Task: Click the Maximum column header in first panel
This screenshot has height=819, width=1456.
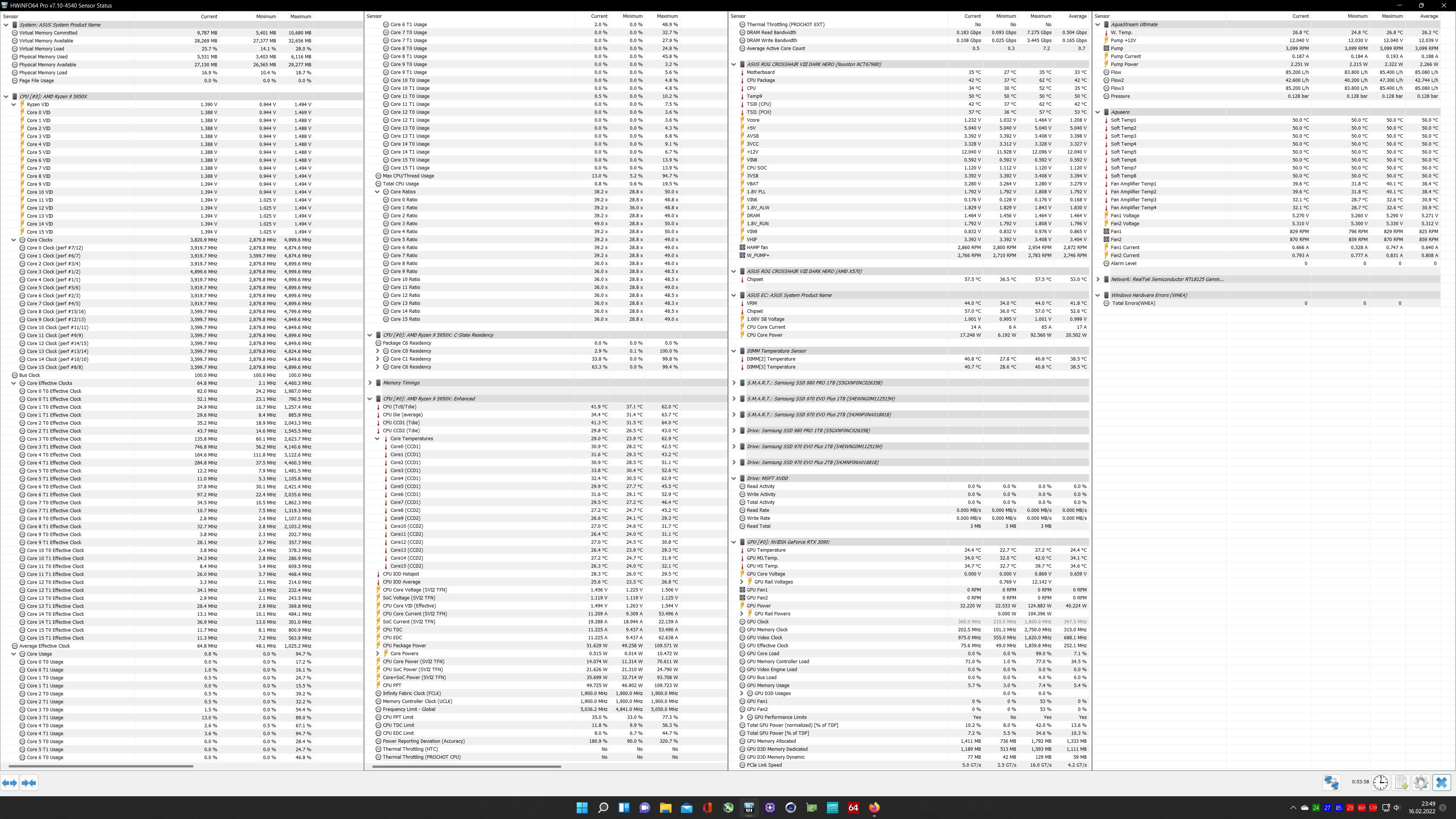Action: click(300, 16)
